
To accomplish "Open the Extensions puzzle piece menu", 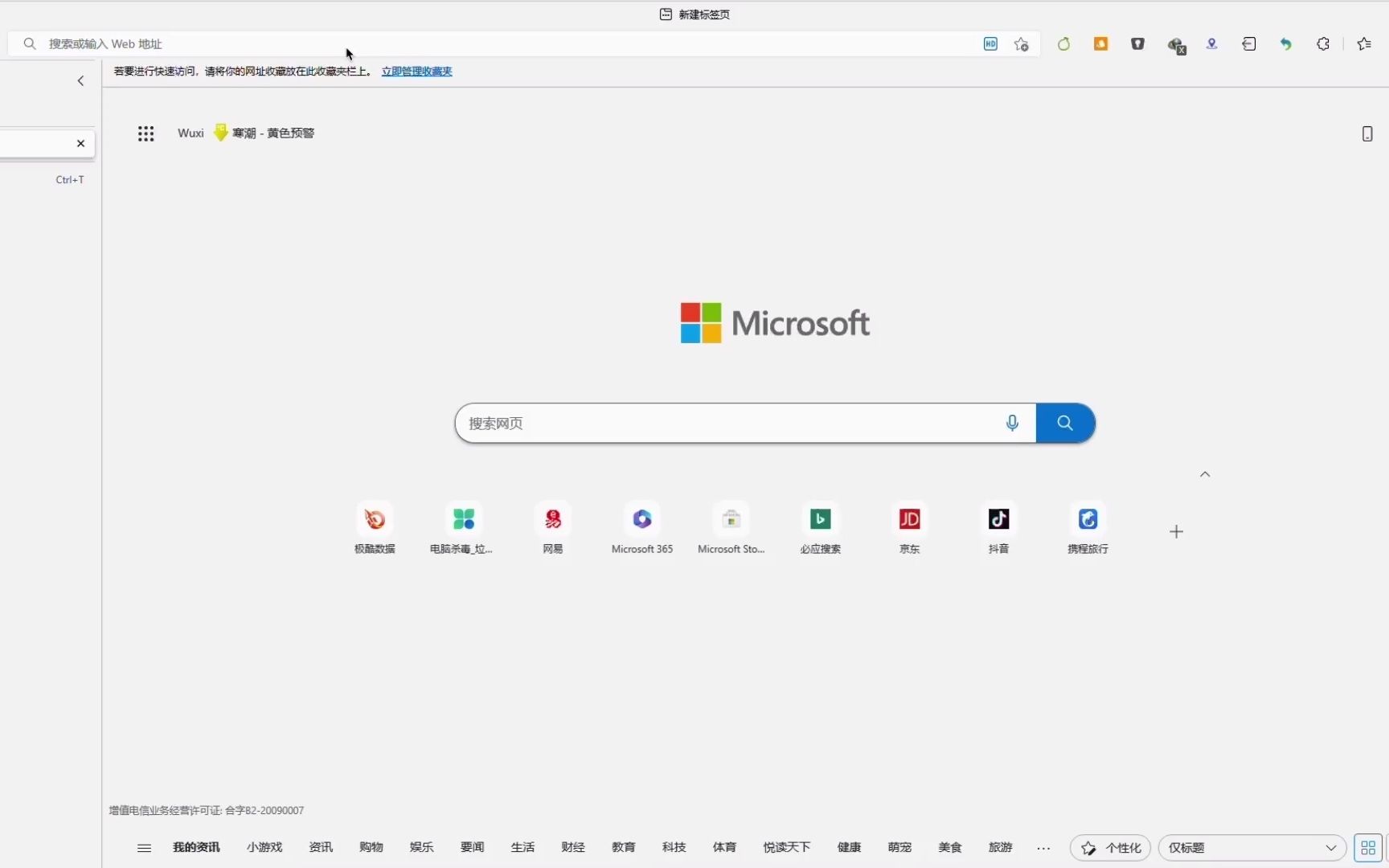I will click(x=1323, y=44).
